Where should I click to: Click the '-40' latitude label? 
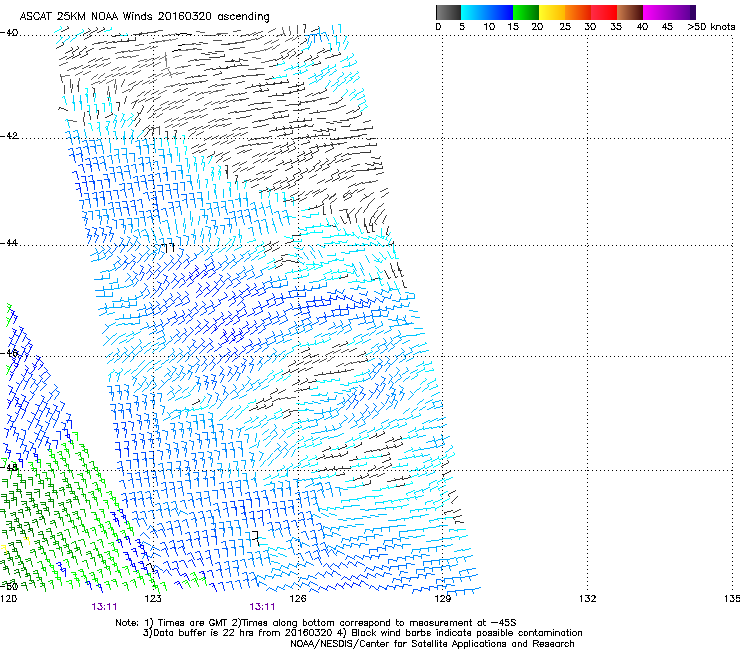pos(9,33)
